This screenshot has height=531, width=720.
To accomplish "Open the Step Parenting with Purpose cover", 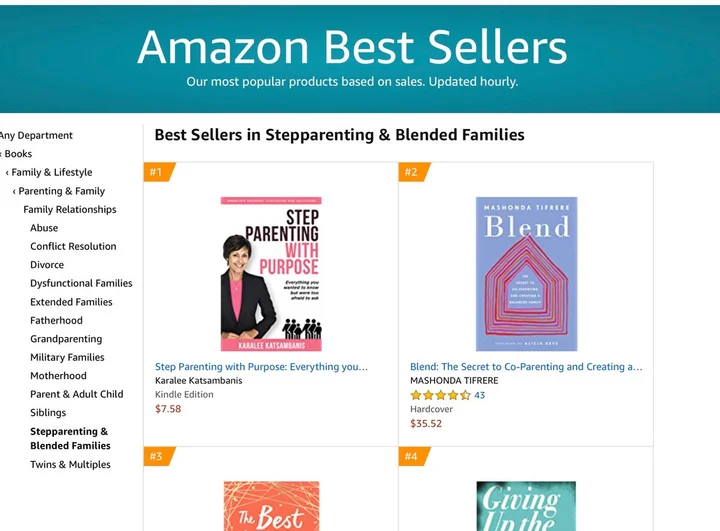I will pyautogui.click(x=271, y=274).
